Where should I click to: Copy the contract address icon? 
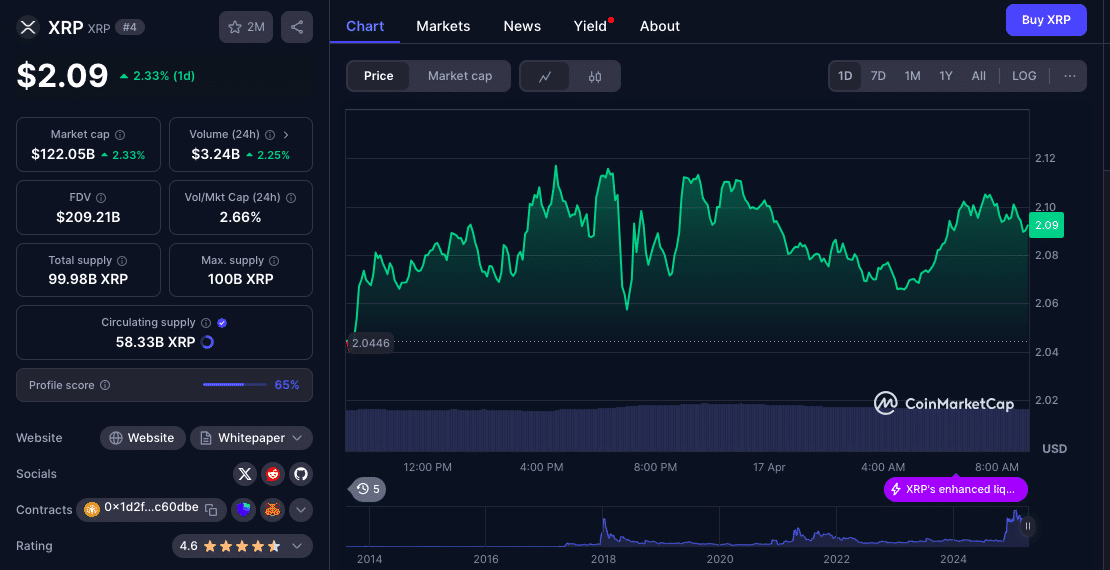pos(210,509)
